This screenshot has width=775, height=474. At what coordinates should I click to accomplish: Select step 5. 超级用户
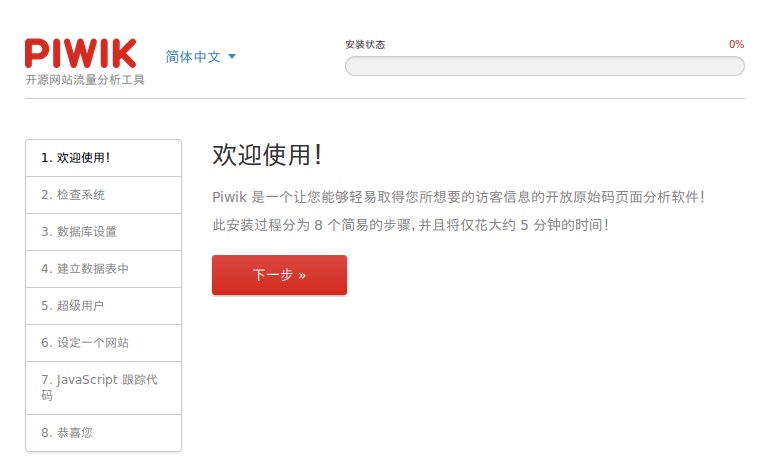coord(103,306)
